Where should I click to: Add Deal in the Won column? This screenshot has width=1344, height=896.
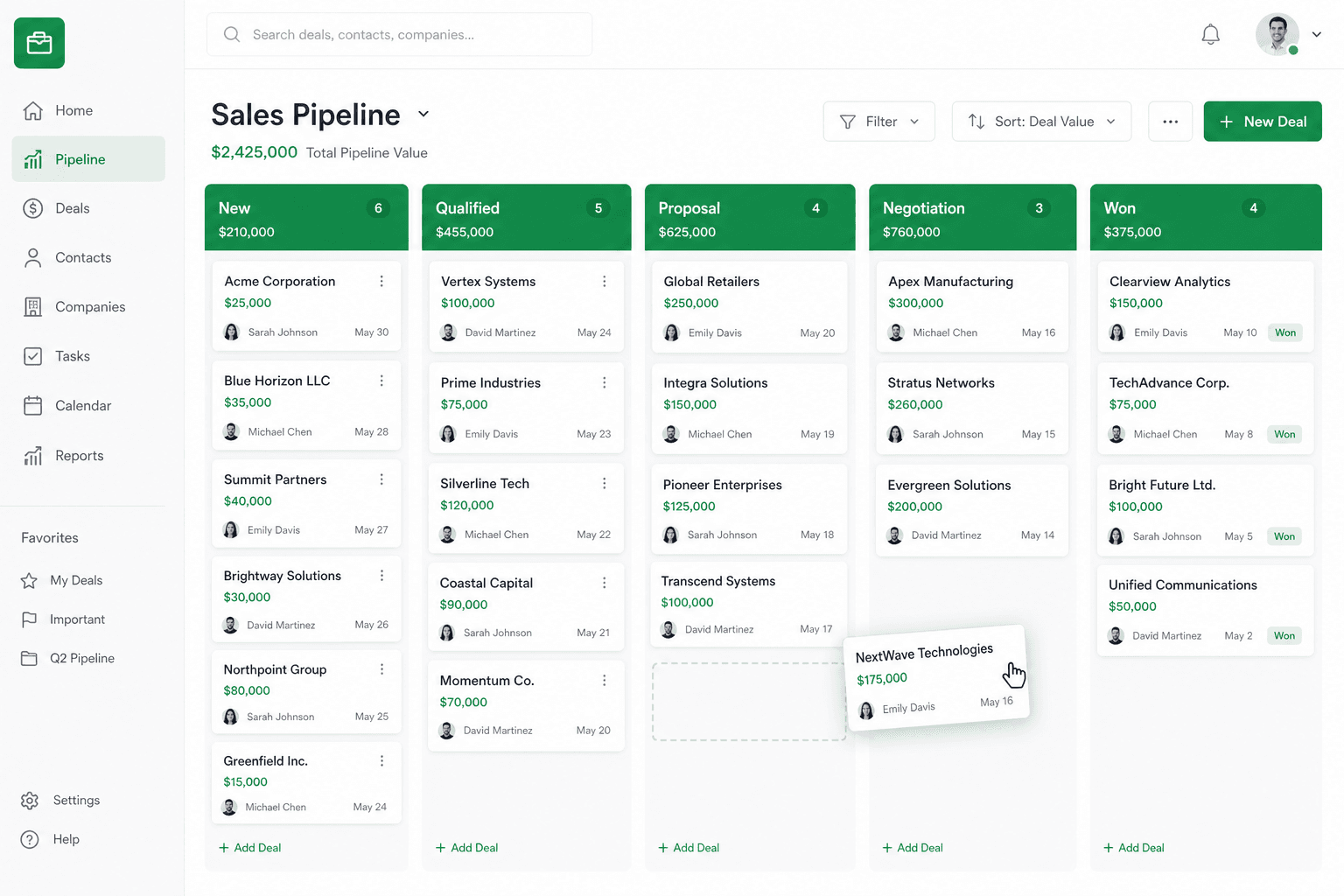(x=1134, y=848)
